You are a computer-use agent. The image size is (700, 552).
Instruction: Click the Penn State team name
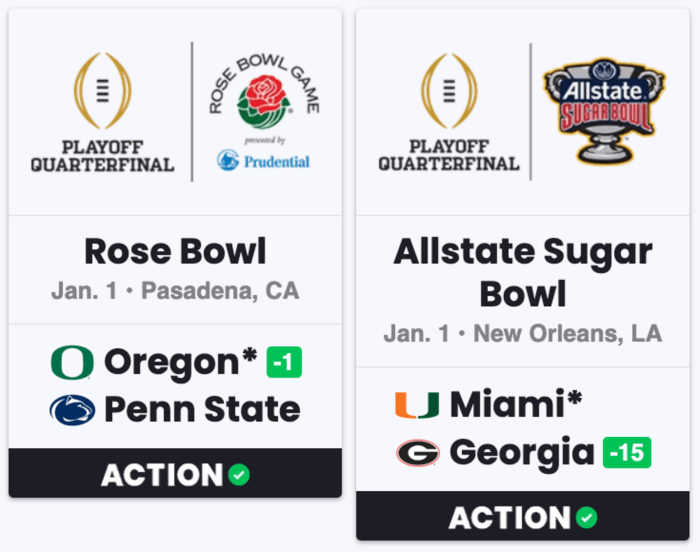[202, 409]
